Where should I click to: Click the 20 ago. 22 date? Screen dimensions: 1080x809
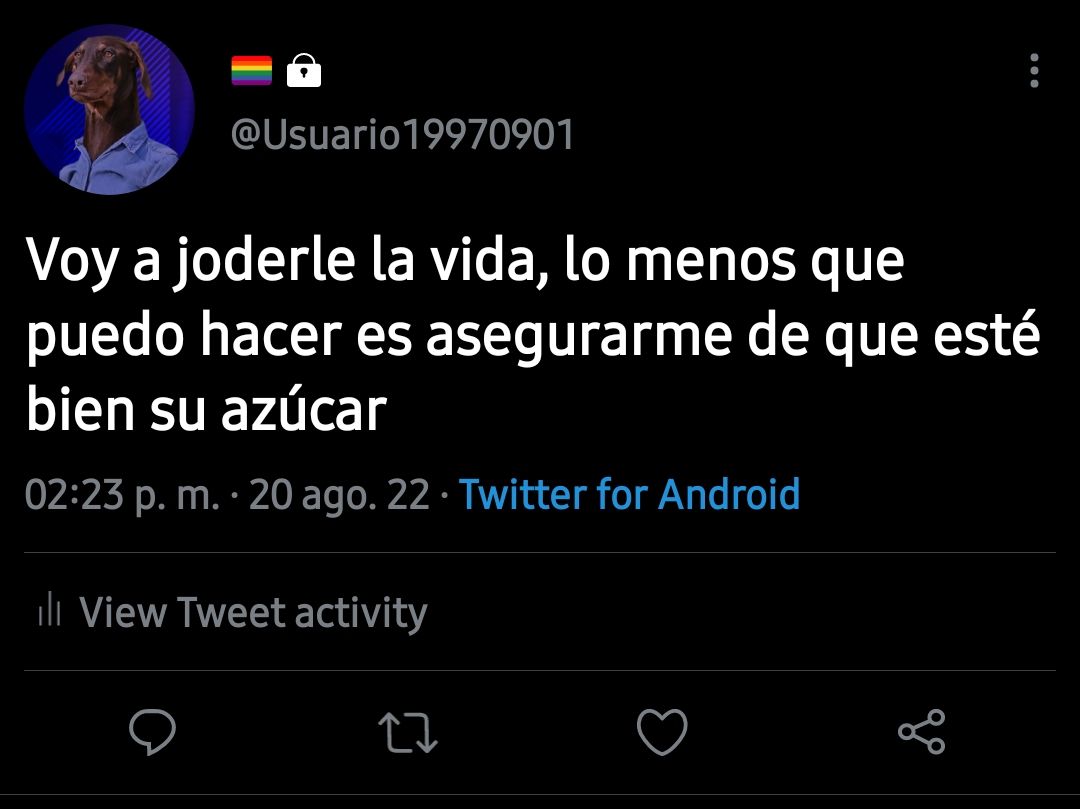pos(339,494)
